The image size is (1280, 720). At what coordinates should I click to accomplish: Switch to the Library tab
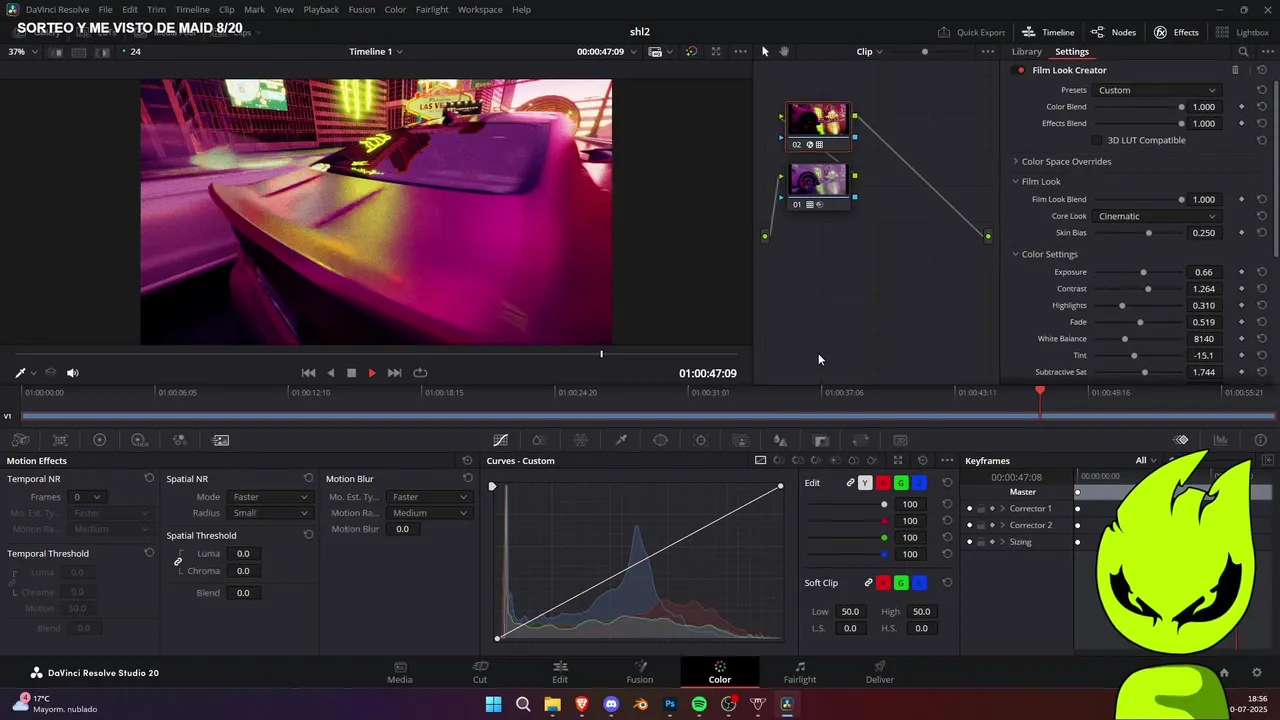(x=1027, y=52)
